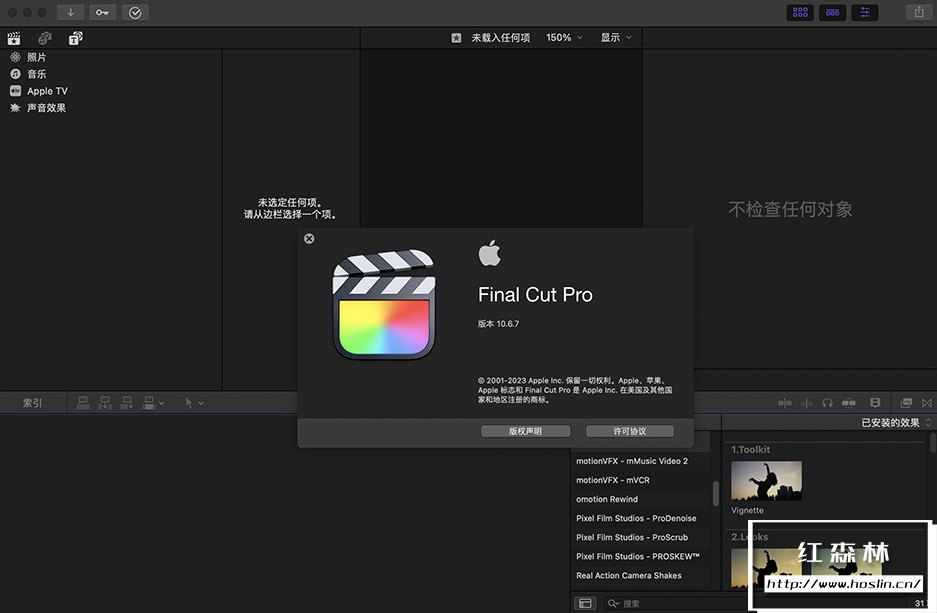Image resolution: width=937 pixels, height=613 pixels.
Task: Click the append clip to storyline icon
Action: click(x=127, y=403)
